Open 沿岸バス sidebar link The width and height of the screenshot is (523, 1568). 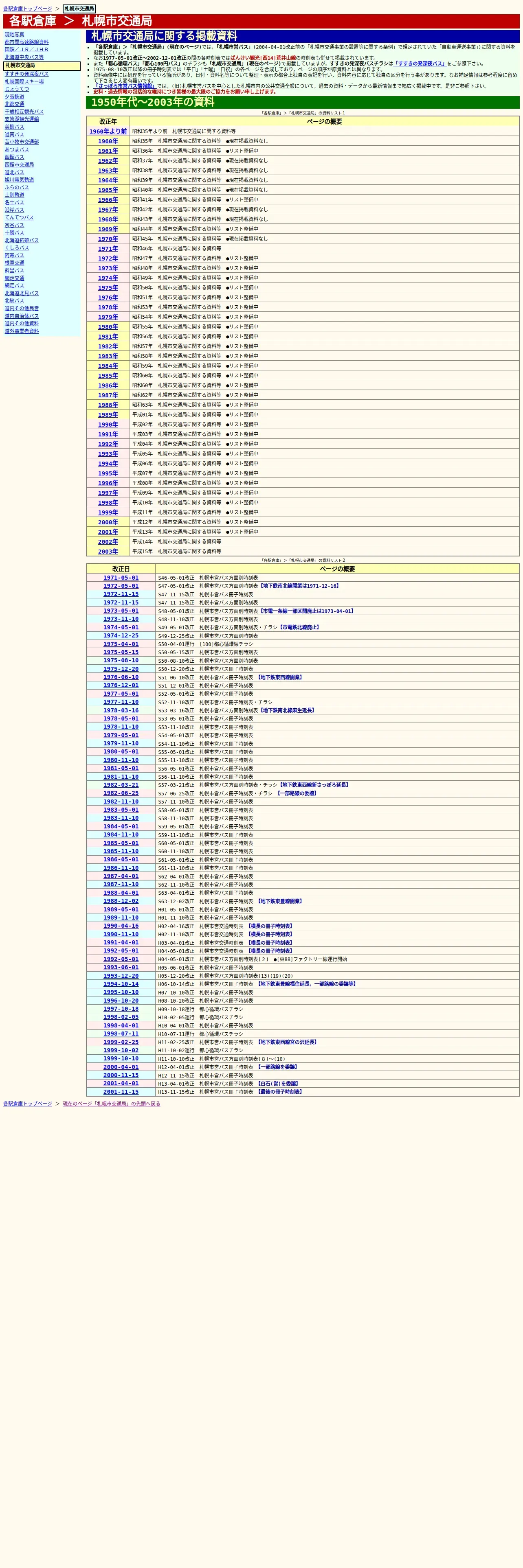[x=15, y=210]
